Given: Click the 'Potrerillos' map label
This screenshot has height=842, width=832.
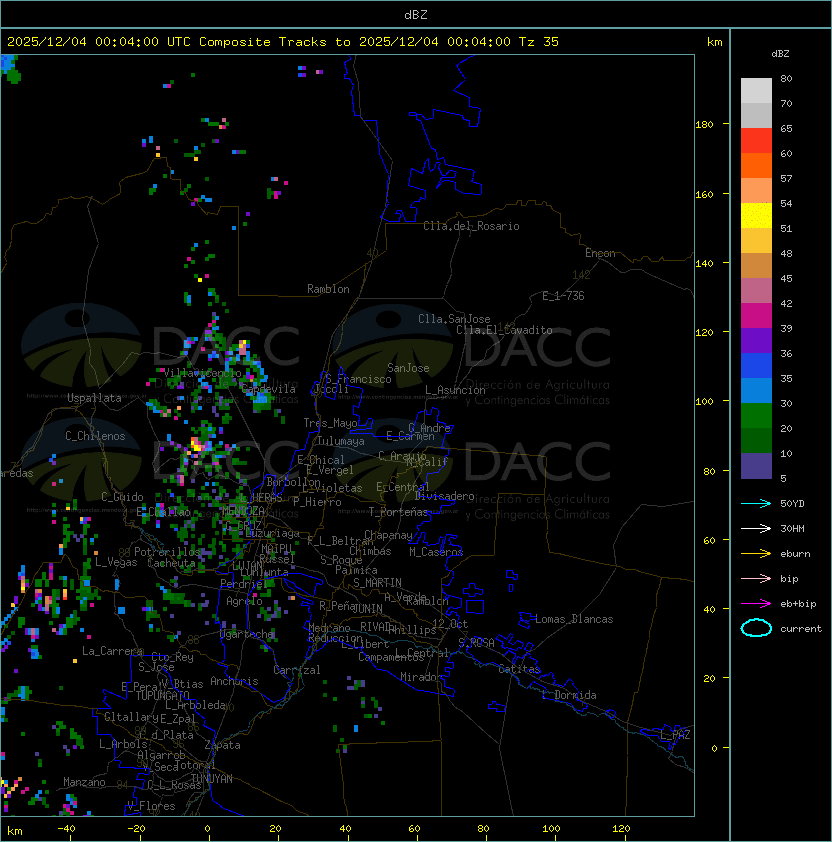Looking at the screenshot, I should (167, 551).
